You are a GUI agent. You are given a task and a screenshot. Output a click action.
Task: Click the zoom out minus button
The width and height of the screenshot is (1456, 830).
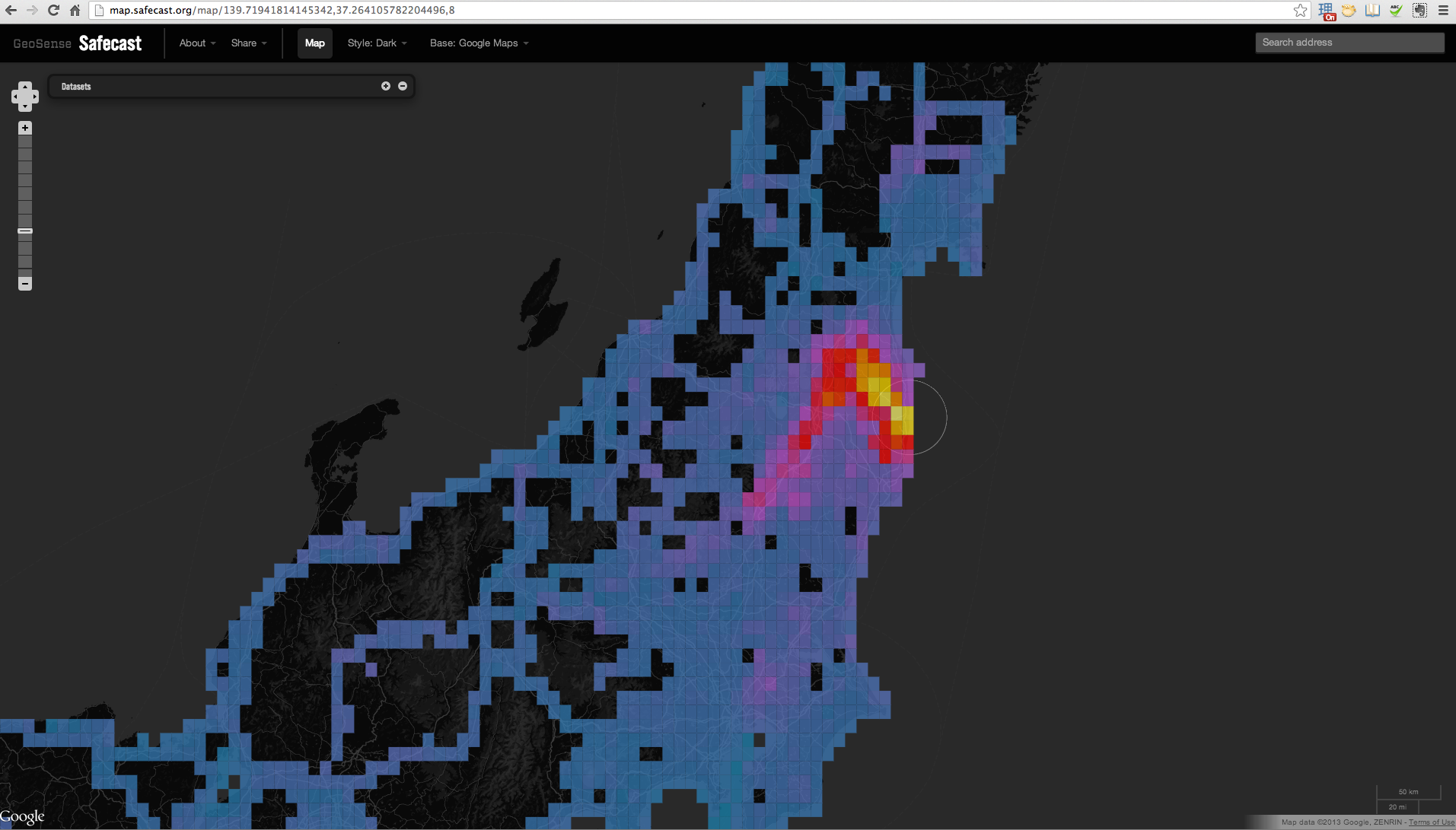25,284
